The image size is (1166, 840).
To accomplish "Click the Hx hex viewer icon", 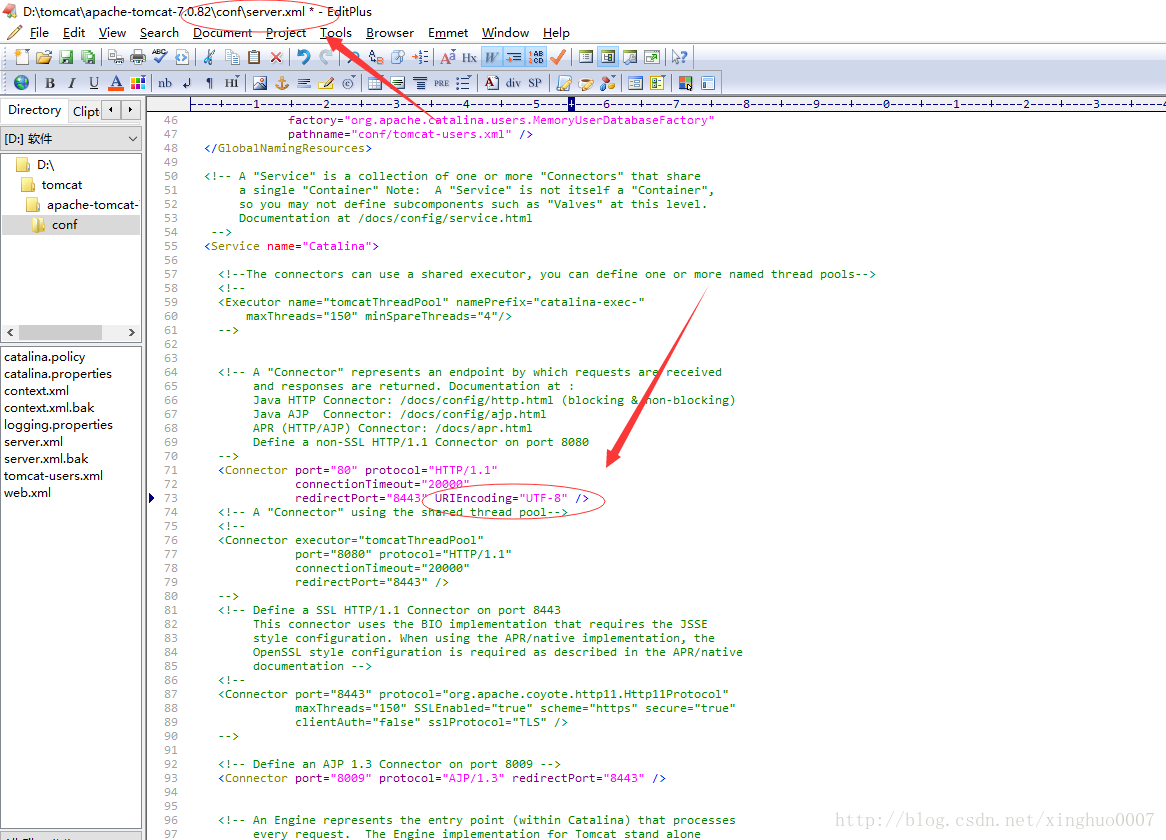I will (x=469, y=57).
